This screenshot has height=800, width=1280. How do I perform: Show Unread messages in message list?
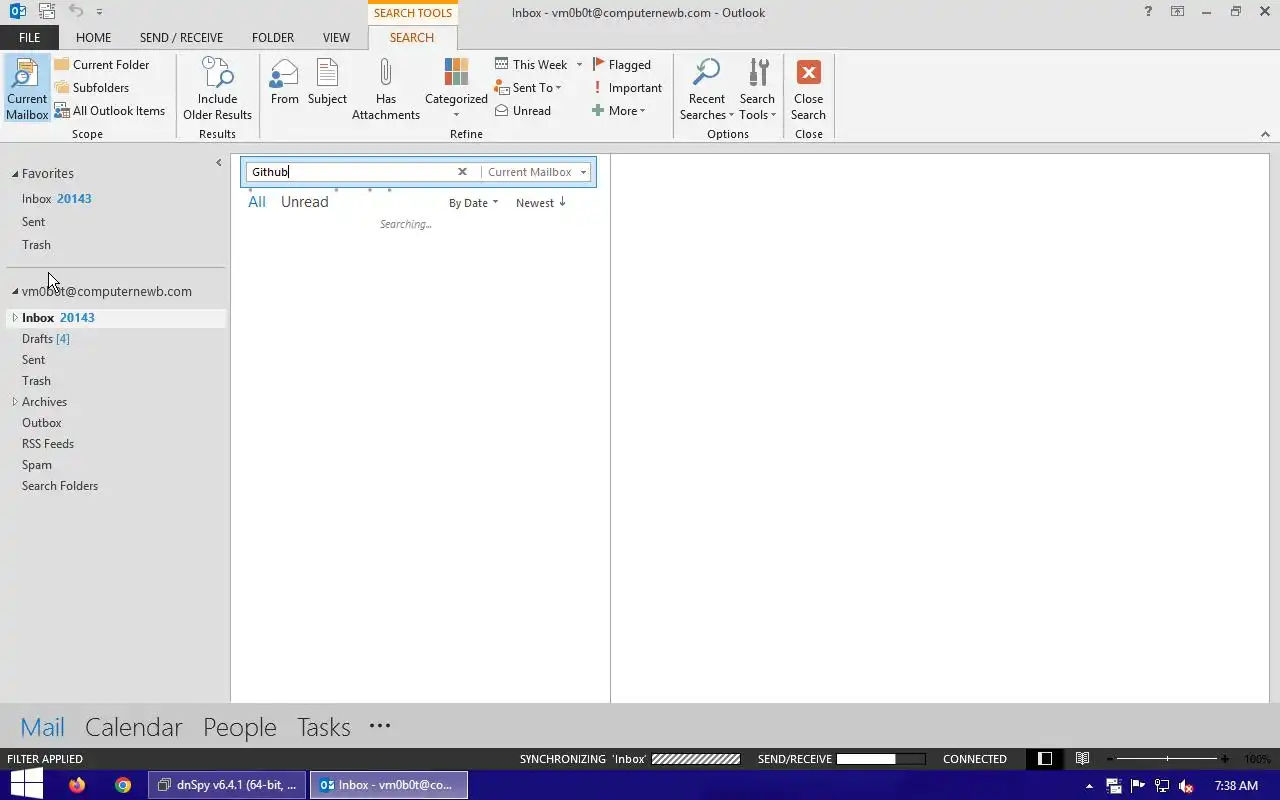304,202
